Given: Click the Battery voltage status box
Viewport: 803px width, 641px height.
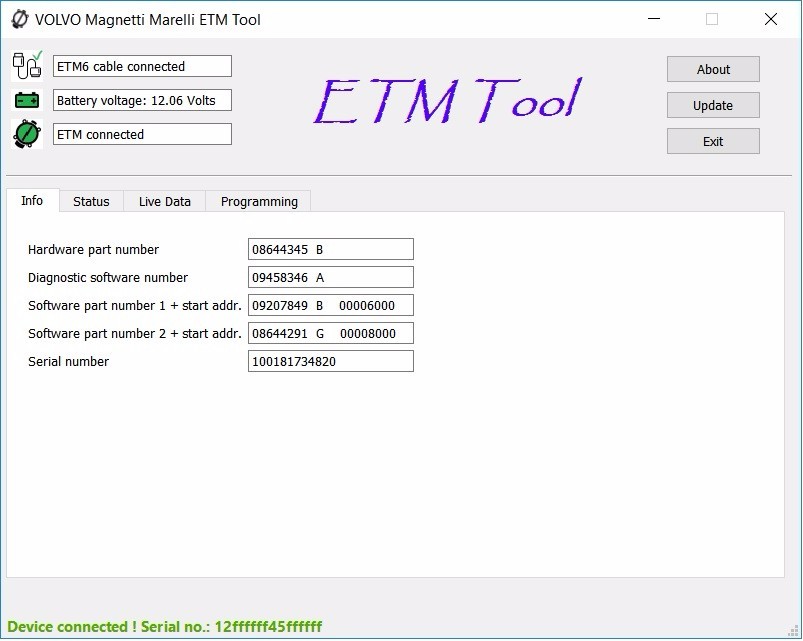Looking at the screenshot, I should tap(142, 100).
